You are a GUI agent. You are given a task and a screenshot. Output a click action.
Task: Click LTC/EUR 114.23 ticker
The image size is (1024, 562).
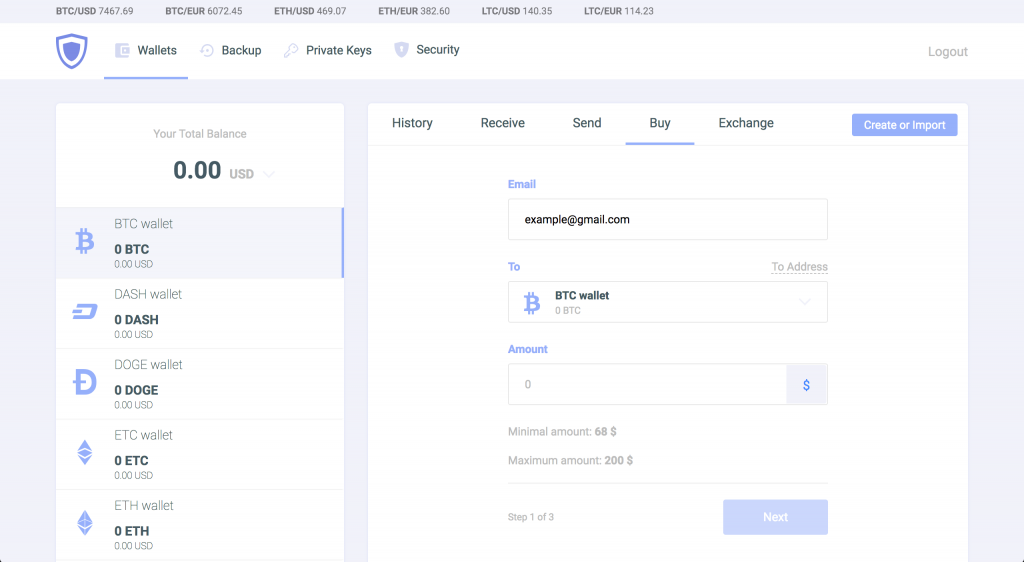click(x=619, y=11)
